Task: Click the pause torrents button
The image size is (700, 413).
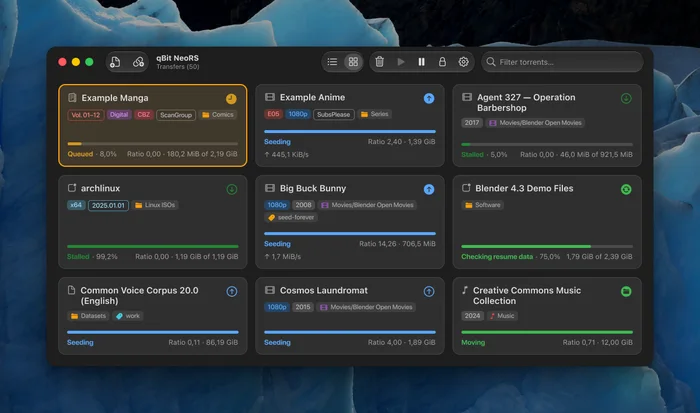Action: tap(421, 62)
